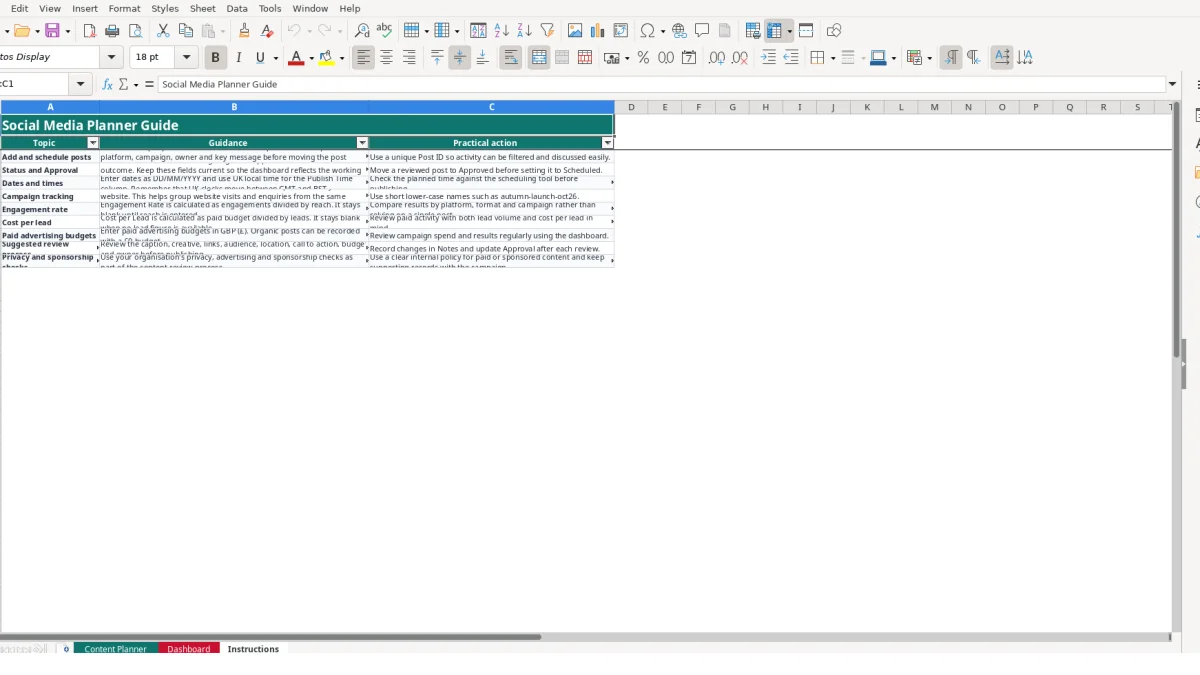The width and height of the screenshot is (1200, 675).
Task: Click Split Window icon
Action: (x=806, y=31)
